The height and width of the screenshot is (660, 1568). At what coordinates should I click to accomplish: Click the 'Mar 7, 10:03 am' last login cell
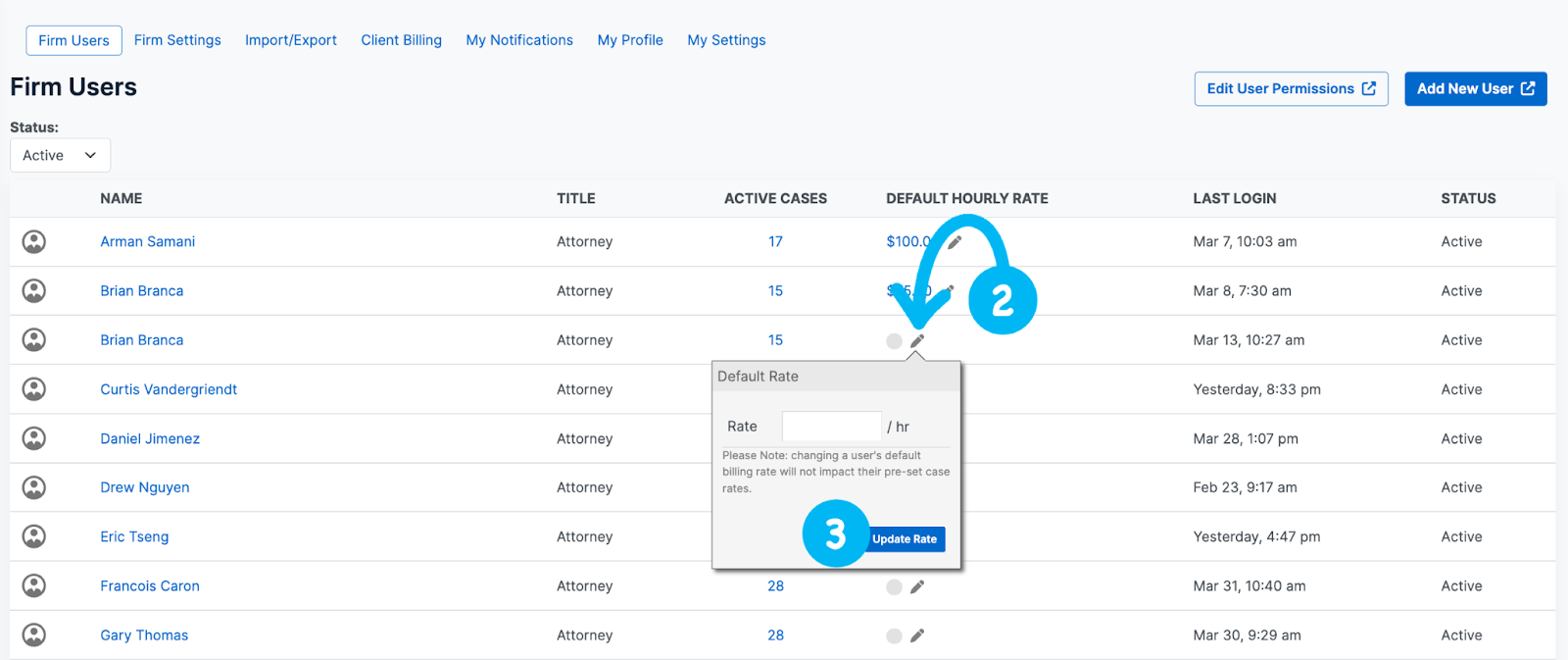tap(1245, 241)
